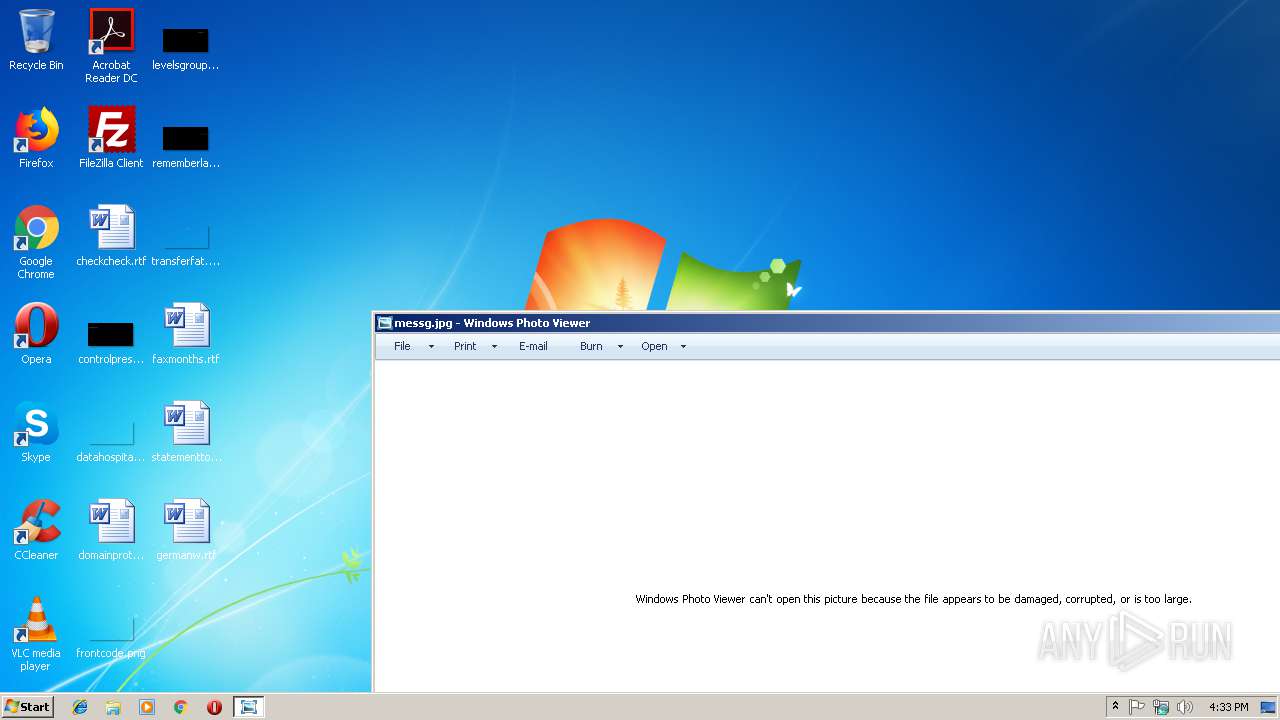Select the statementto document icon
This screenshot has width=1280, height=720.
(x=186, y=432)
